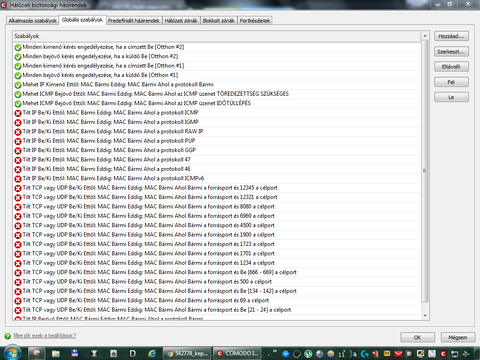480x360 pixels.
Task: Click red block icon of protokoll GGP rule
Action: point(18,151)
